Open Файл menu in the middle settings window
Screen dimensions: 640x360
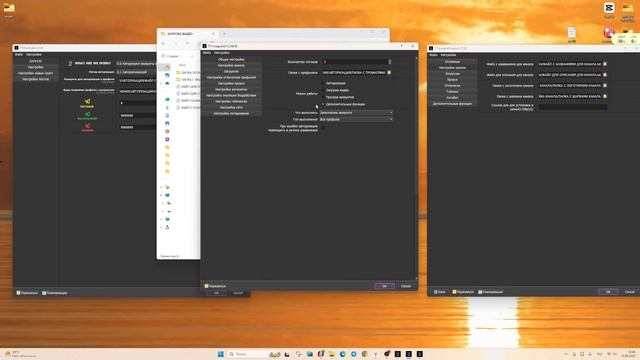click(207, 53)
